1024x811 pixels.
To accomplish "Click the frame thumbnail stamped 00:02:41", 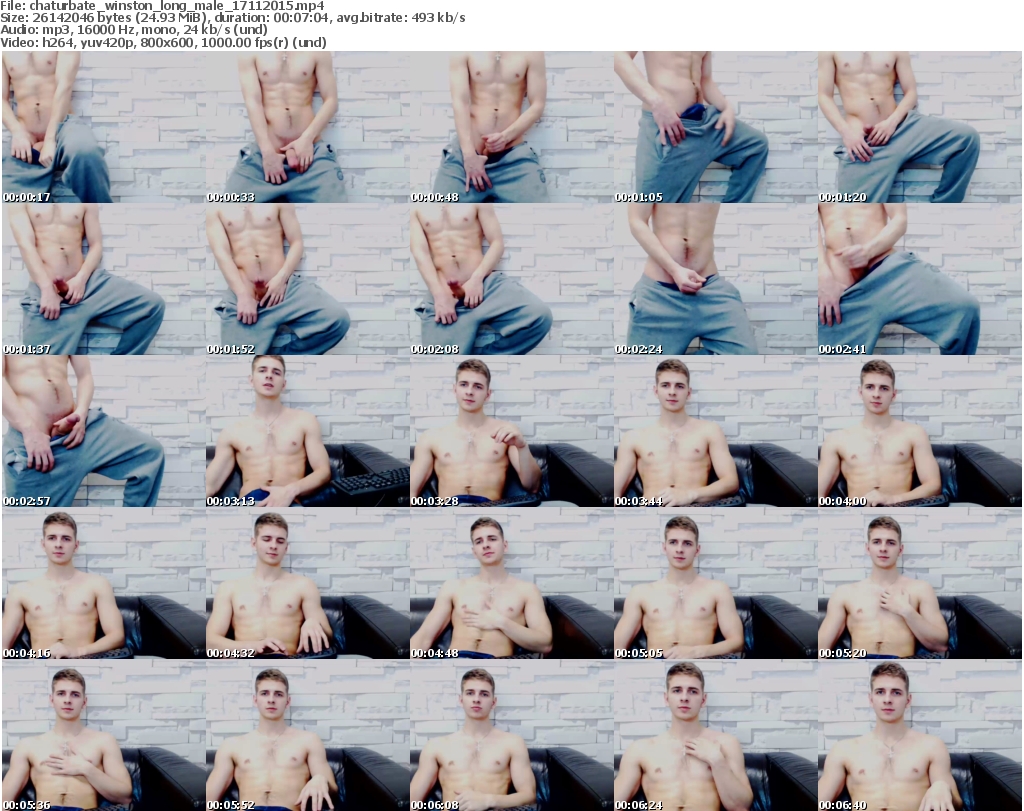I will point(920,279).
